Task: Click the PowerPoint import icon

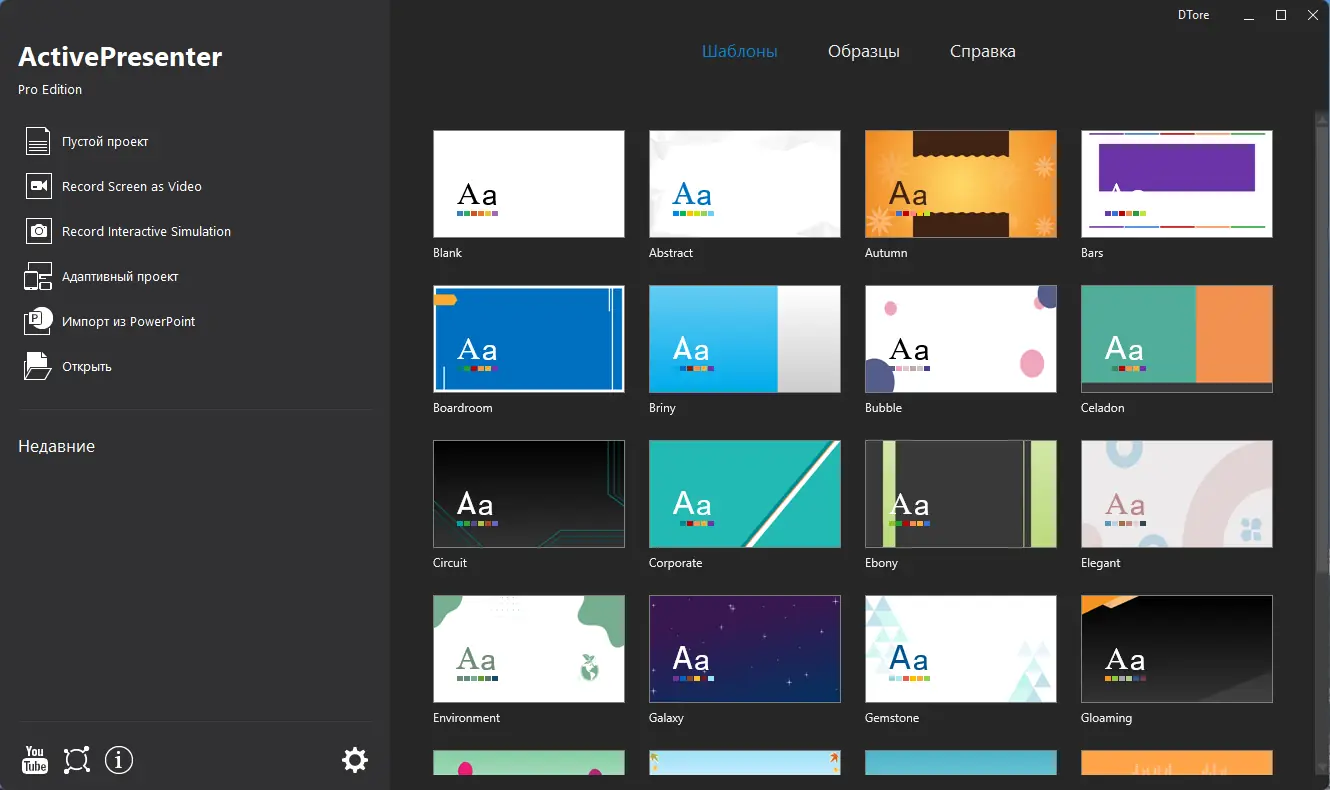Action: click(x=38, y=321)
